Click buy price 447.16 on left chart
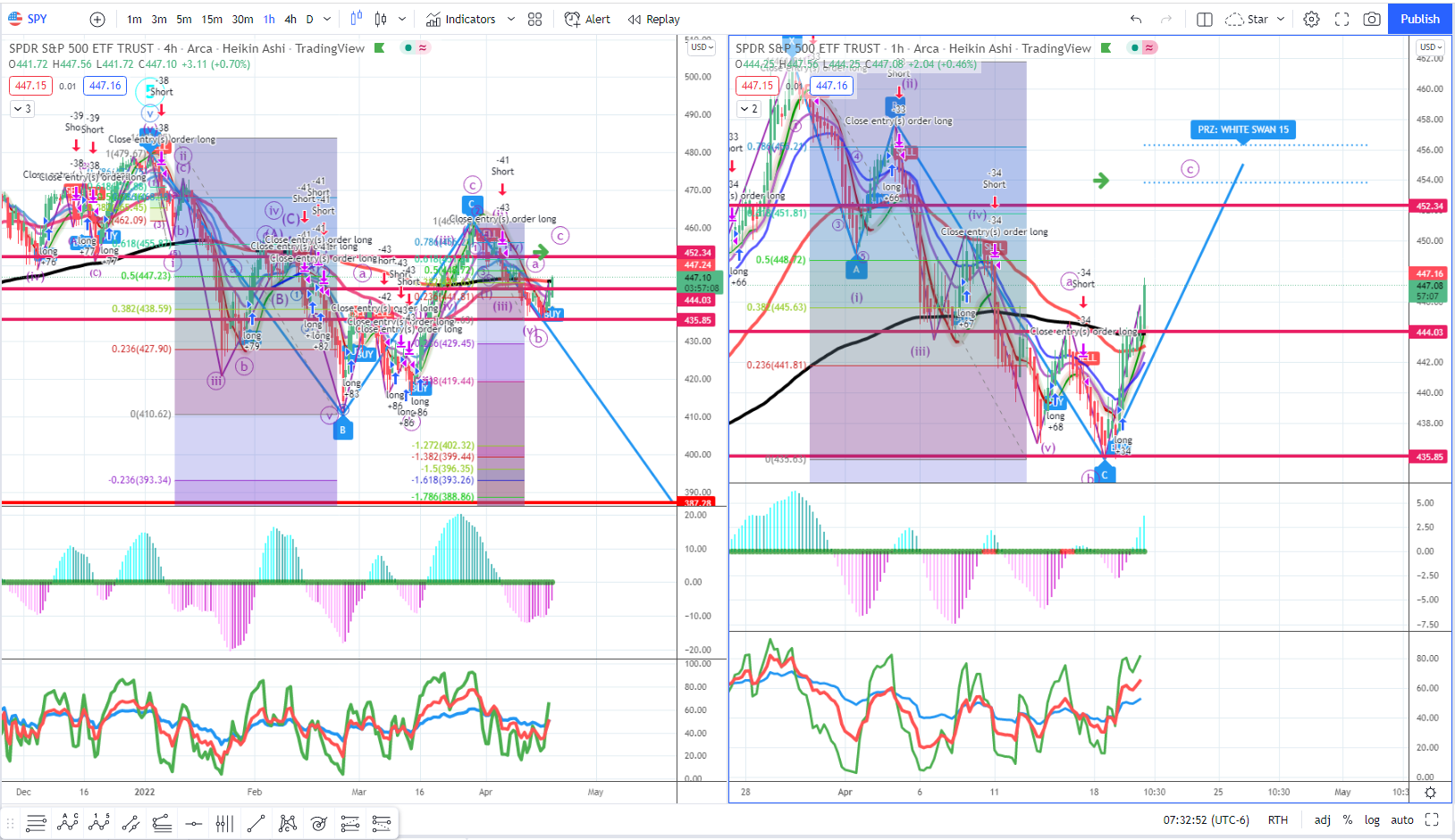The width and height of the screenshot is (1455, 840). [x=105, y=86]
